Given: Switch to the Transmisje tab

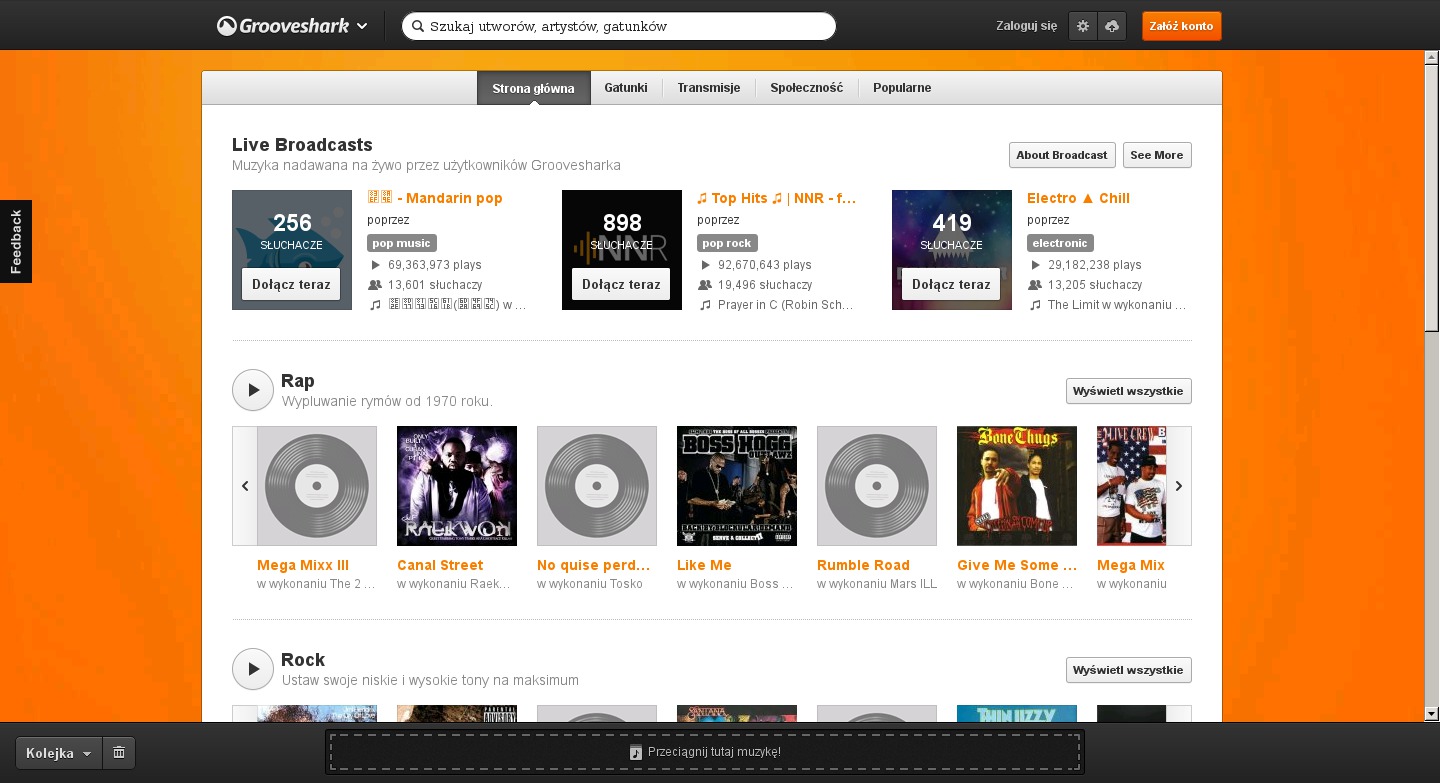Looking at the screenshot, I should coord(708,88).
